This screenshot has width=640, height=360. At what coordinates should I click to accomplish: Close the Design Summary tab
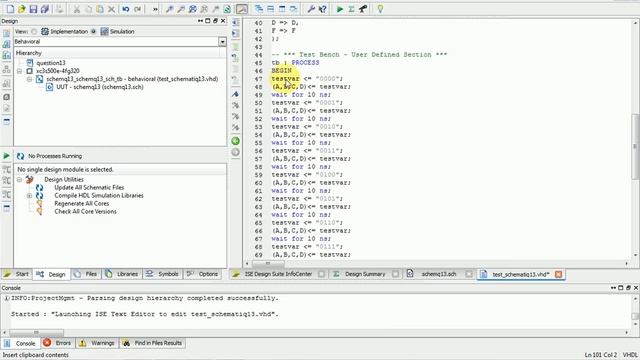point(395,274)
